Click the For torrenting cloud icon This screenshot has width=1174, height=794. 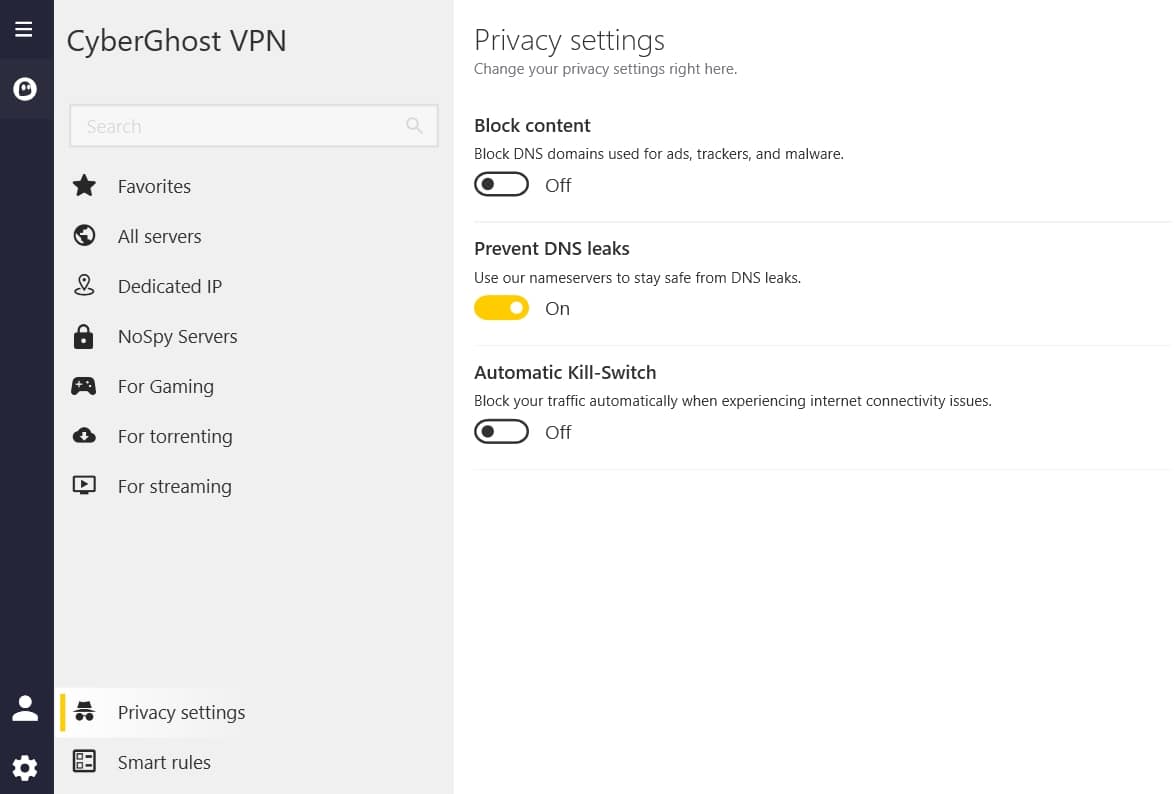pyautogui.click(x=85, y=435)
